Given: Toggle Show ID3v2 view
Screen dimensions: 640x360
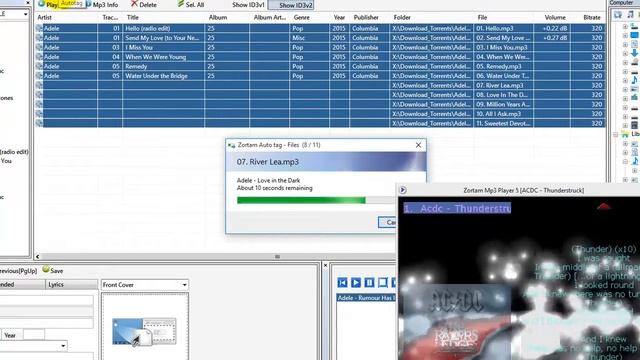Looking at the screenshot, I should click(x=291, y=5).
